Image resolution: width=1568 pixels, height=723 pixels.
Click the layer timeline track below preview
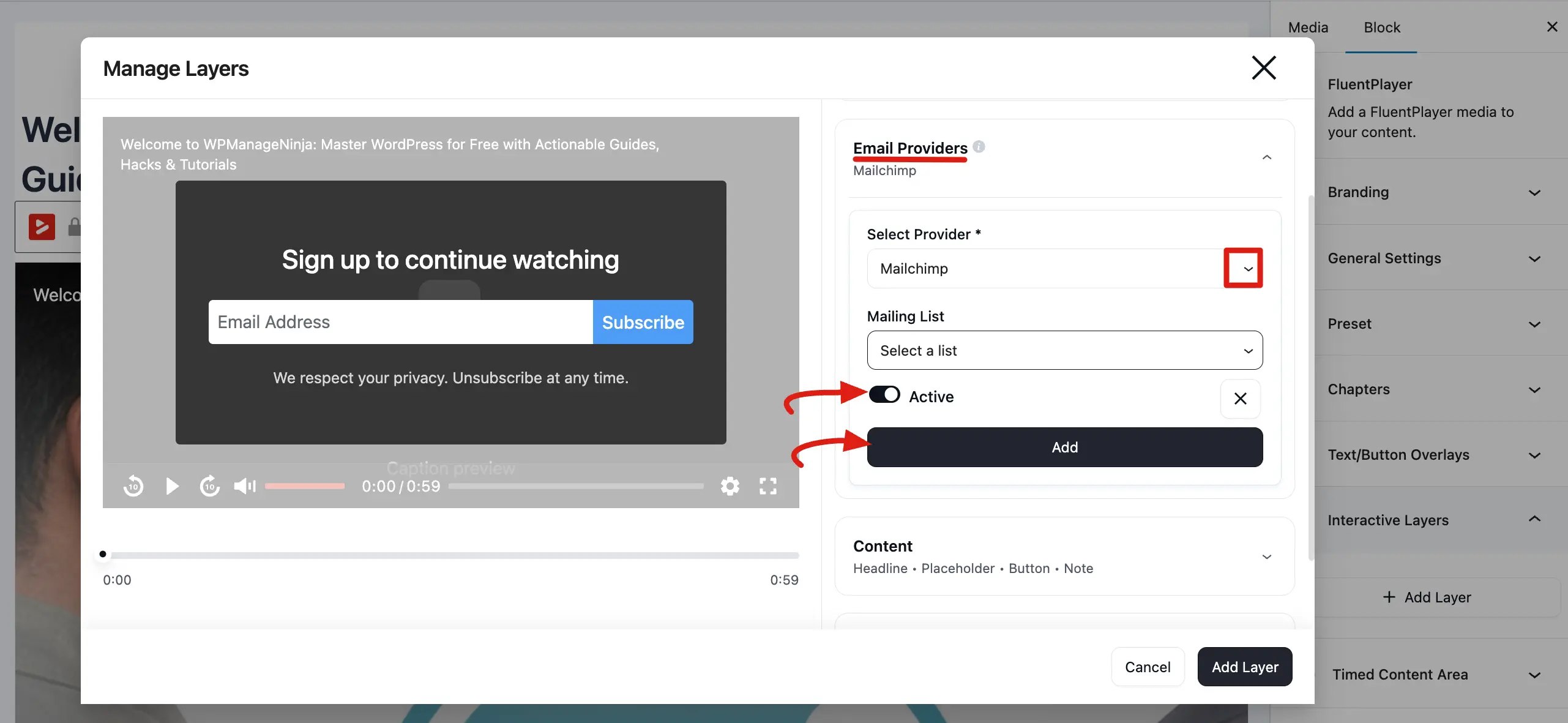coord(451,555)
